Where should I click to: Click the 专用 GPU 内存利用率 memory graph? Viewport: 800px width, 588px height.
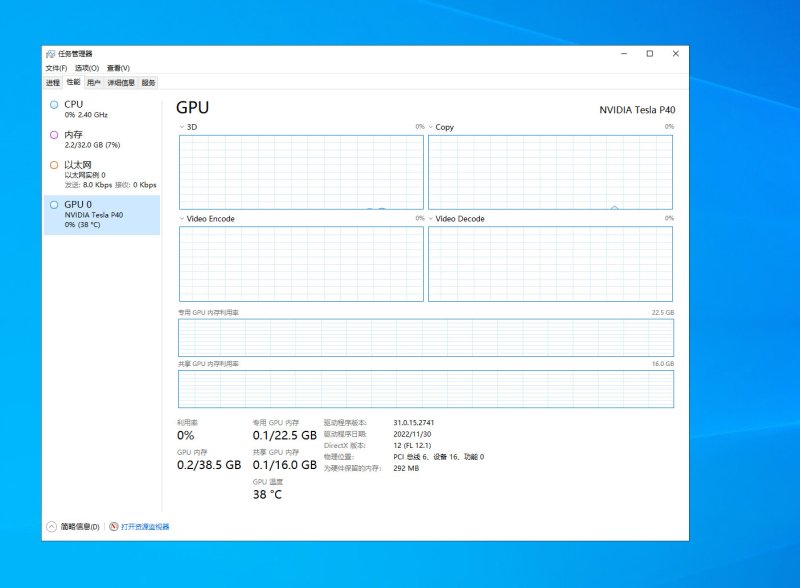[x=426, y=338]
